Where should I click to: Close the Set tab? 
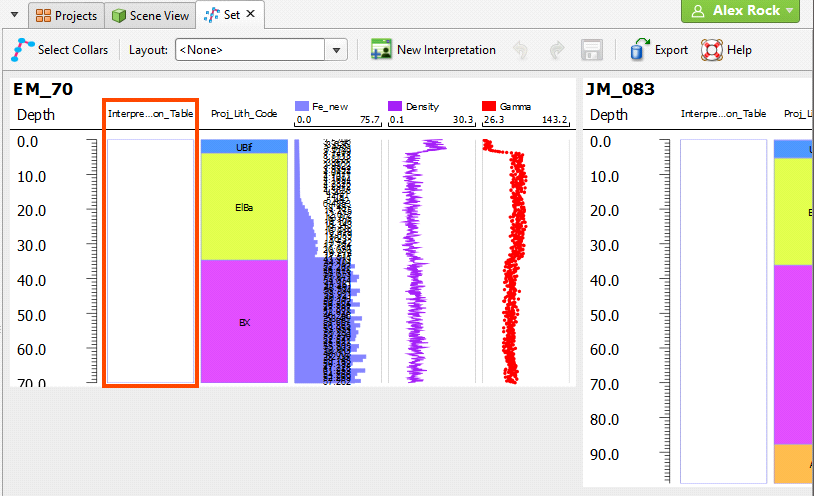click(251, 15)
